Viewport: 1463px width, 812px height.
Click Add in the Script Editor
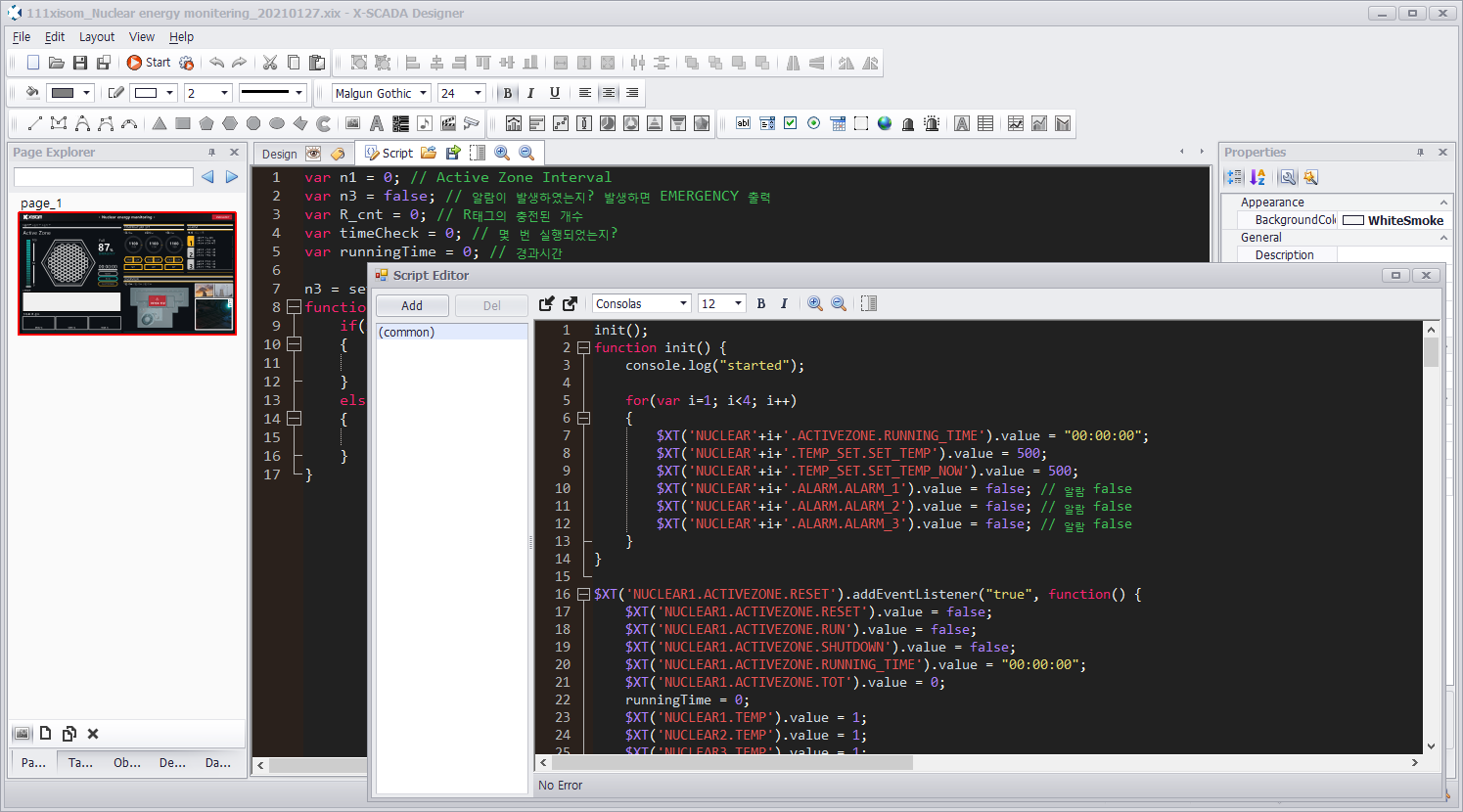tap(412, 306)
